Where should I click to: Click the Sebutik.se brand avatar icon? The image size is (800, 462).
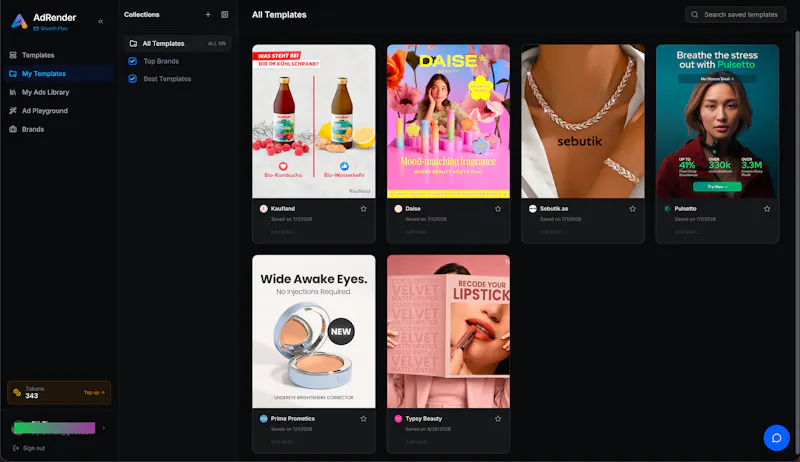pos(533,209)
